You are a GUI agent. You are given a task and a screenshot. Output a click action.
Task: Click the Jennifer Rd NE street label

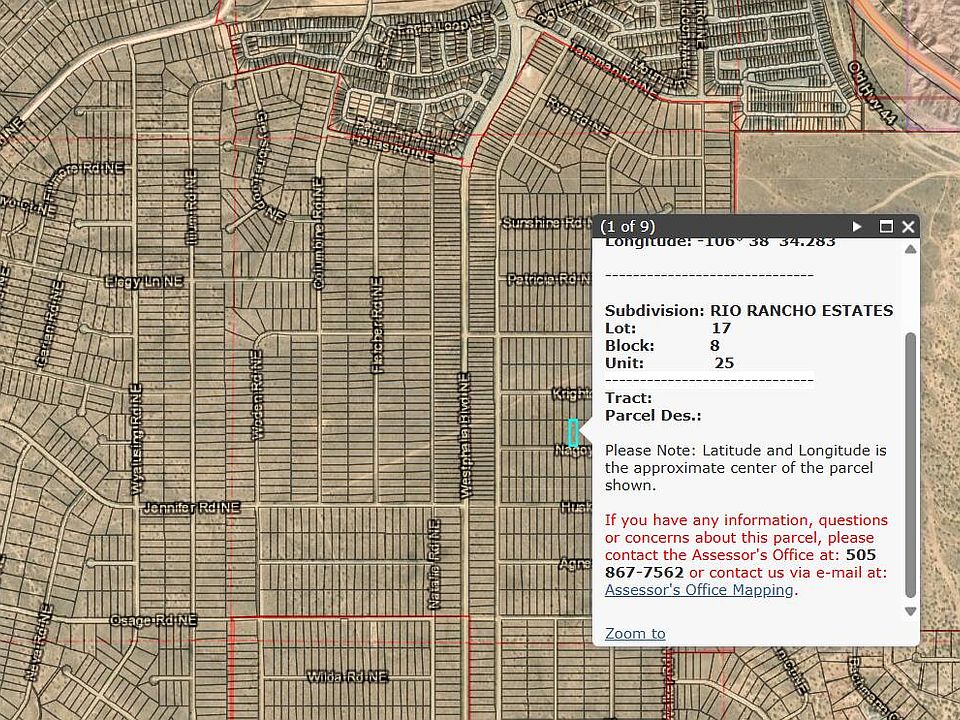[192, 508]
